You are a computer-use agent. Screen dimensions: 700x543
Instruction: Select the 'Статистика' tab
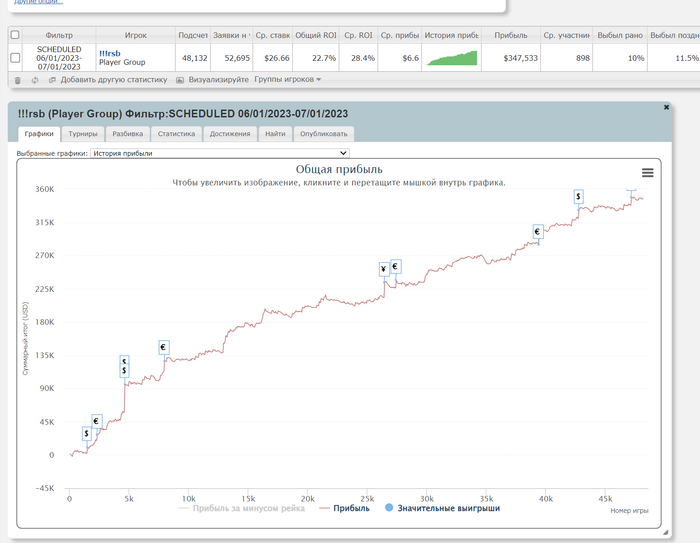tap(176, 134)
